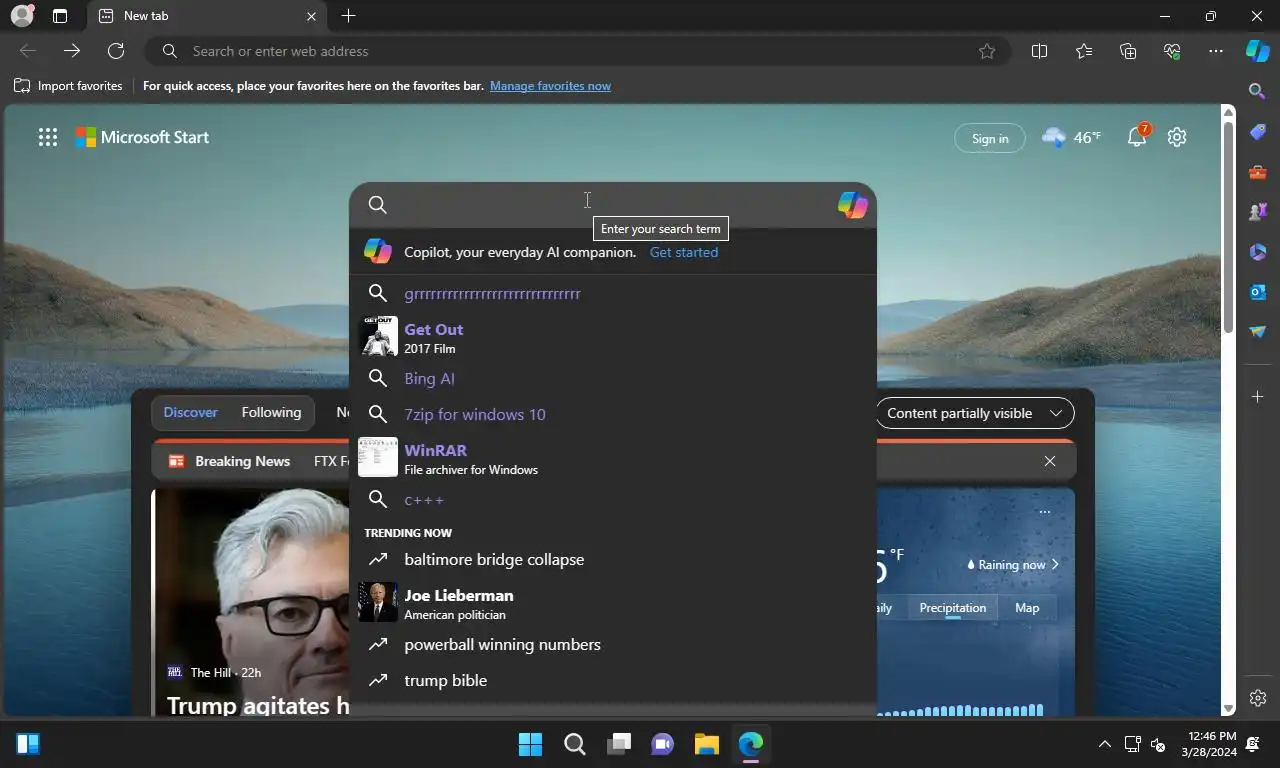
Task: Show hidden system tray icons chevron
Action: [1104, 744]
